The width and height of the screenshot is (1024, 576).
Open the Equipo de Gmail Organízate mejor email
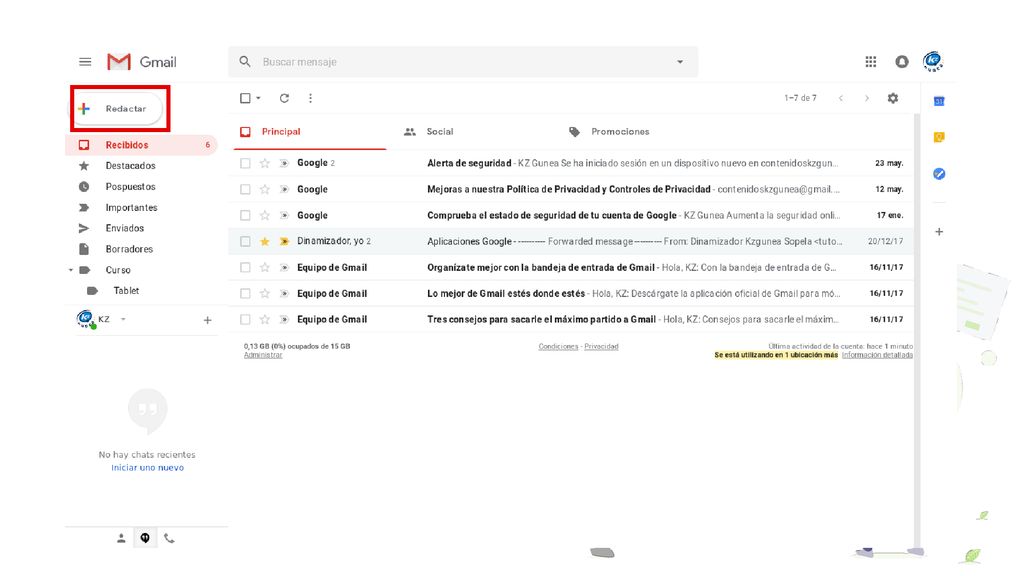click(x=573, y=267)
